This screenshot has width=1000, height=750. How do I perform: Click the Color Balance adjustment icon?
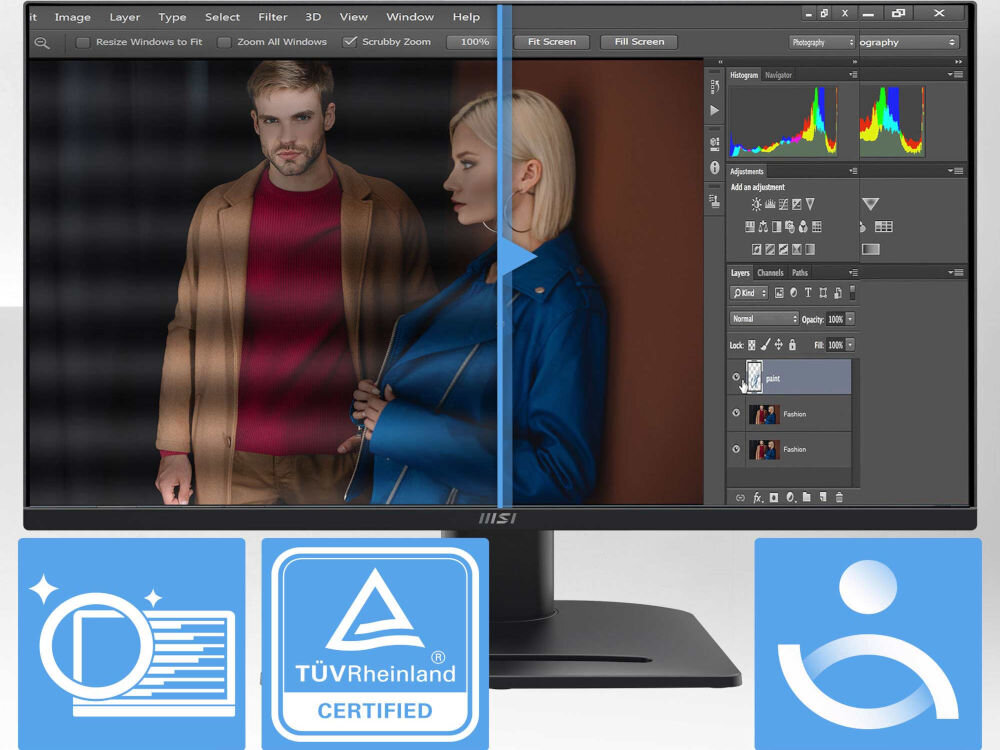click(763, 227)
